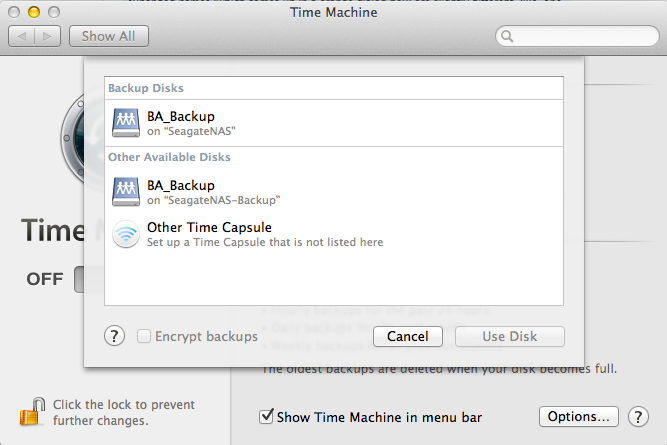Confirm selection with the Use Disk button
The width and height of the screenshot is (667, 445).
pyautogui.click(x=509, y=337)
